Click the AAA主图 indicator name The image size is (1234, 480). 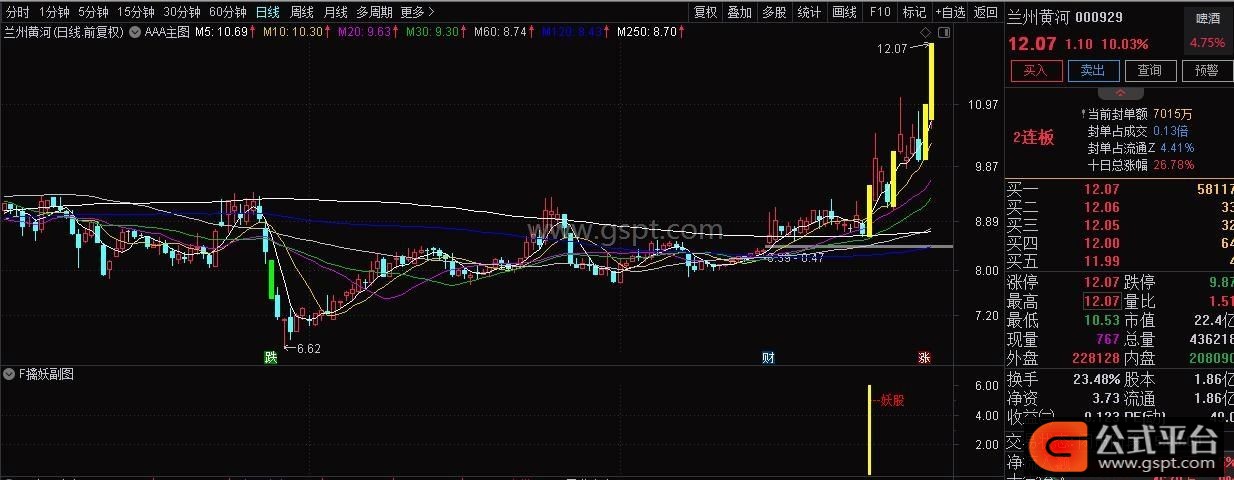pos(166,32)
